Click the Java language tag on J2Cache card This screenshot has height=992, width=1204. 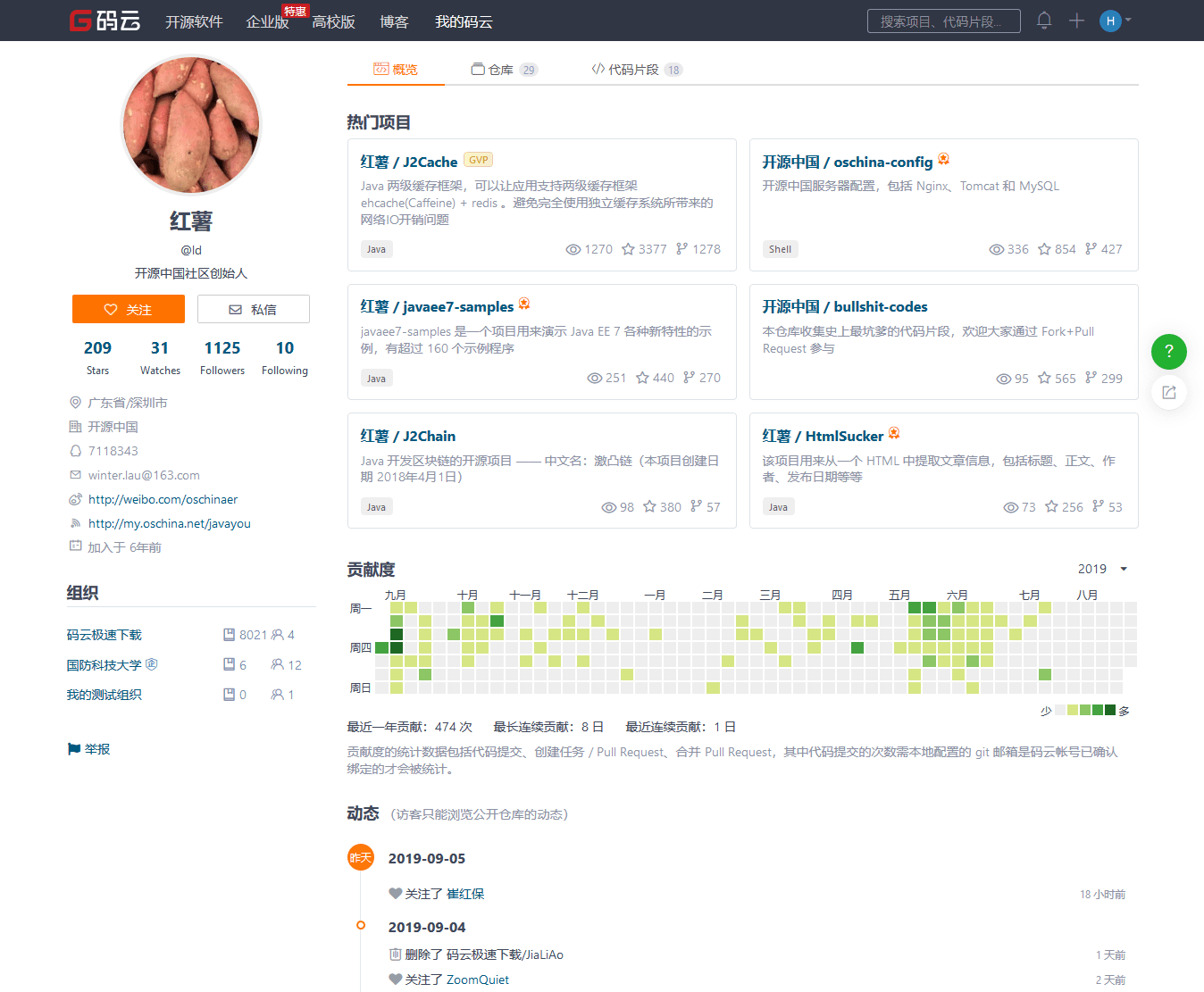click(x=376, y=249)
